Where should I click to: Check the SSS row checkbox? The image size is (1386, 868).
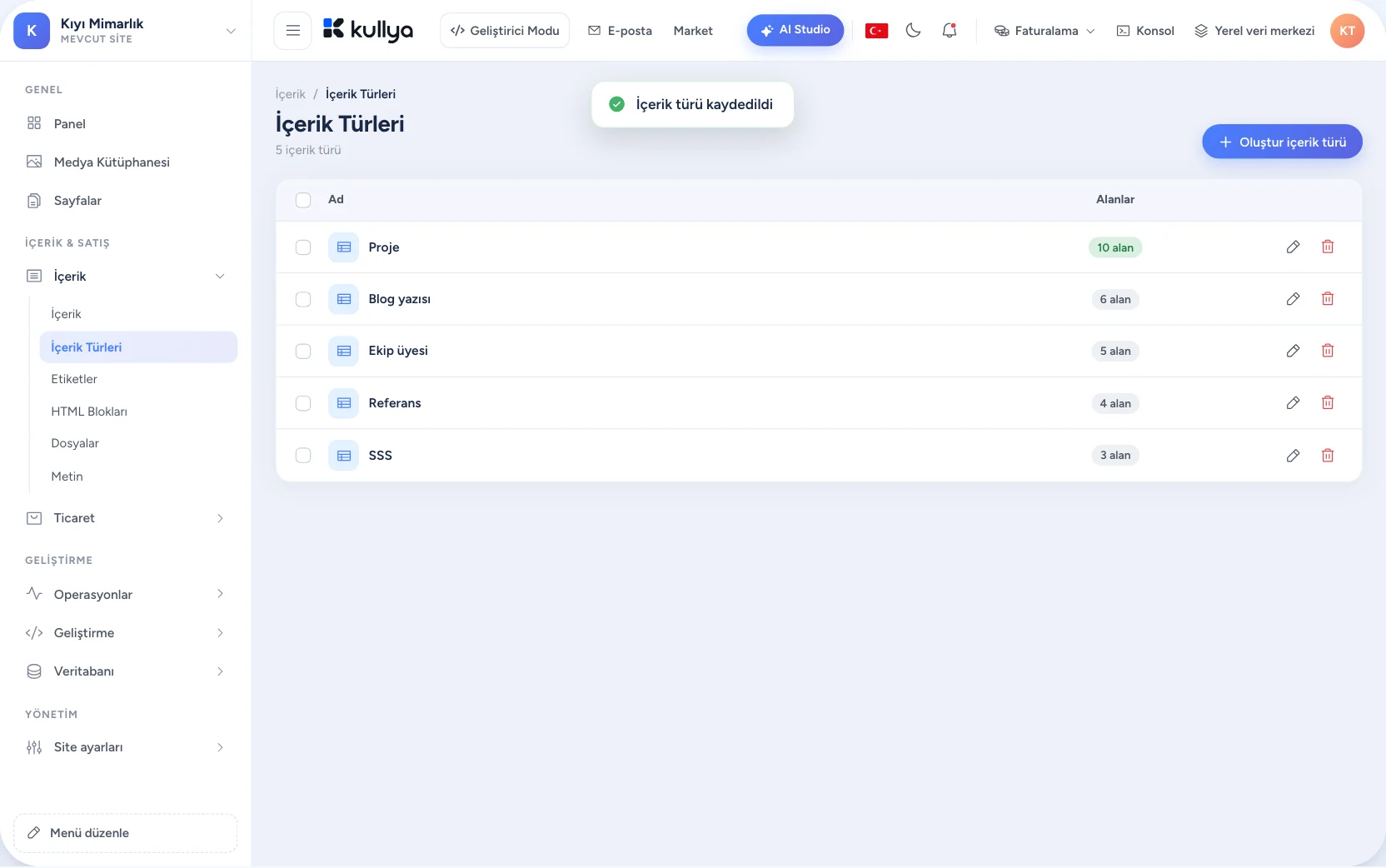click(x=303, y=456)
